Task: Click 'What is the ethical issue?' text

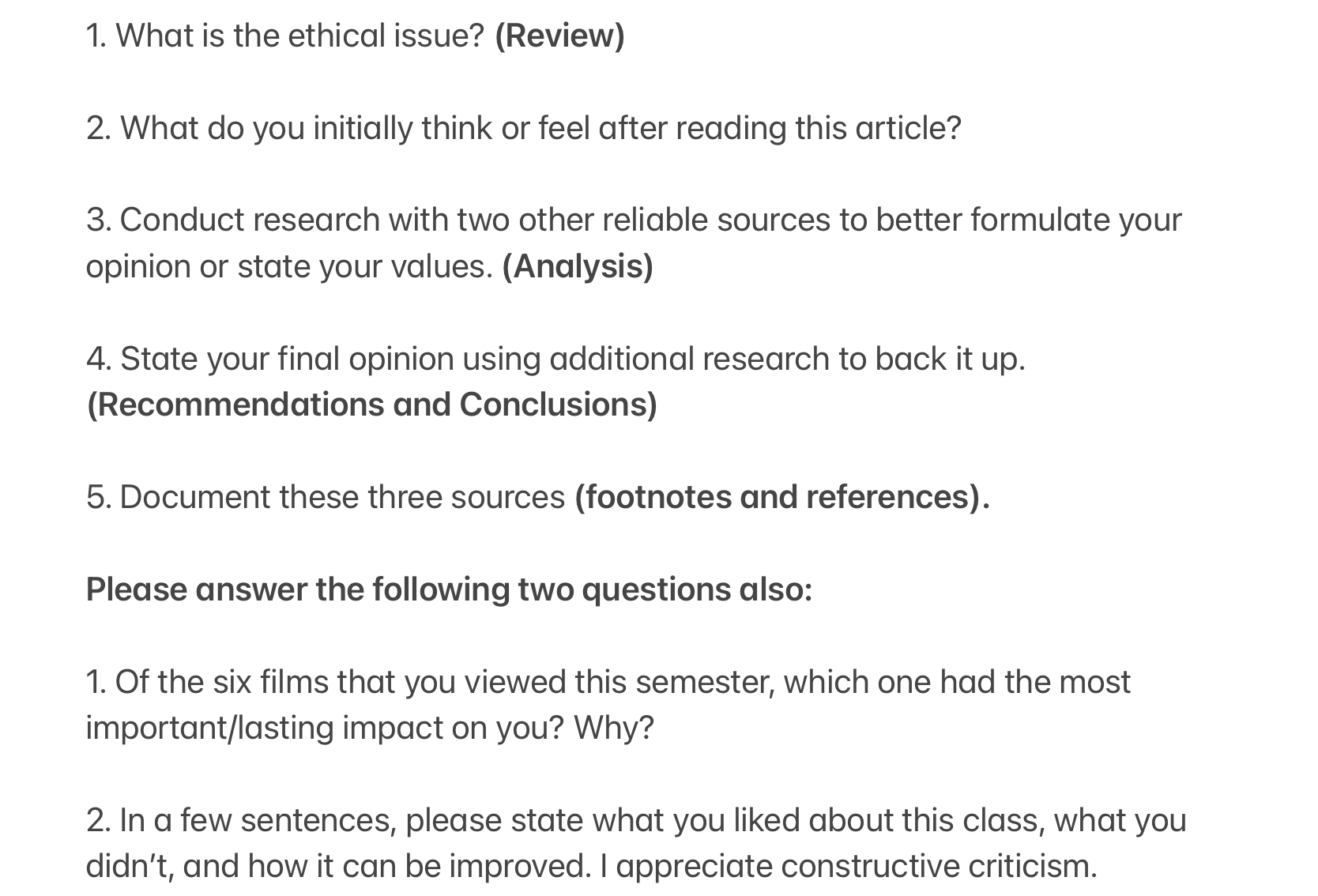Action: pos(299,36)
